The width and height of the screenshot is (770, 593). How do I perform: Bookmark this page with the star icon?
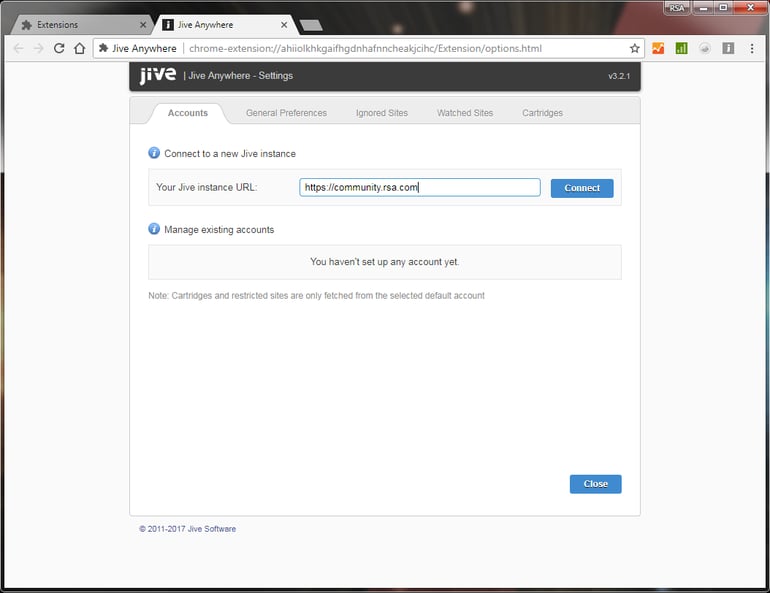click(634, 48)
